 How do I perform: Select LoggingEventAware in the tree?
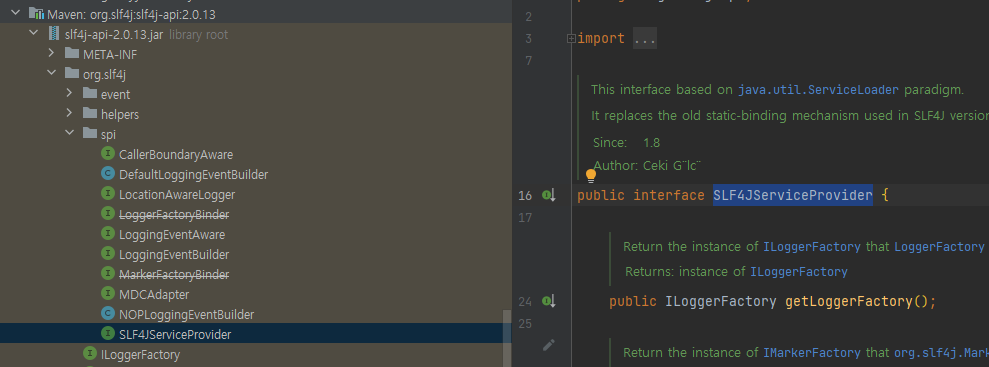pyautogui.click(x=172, y=235)
